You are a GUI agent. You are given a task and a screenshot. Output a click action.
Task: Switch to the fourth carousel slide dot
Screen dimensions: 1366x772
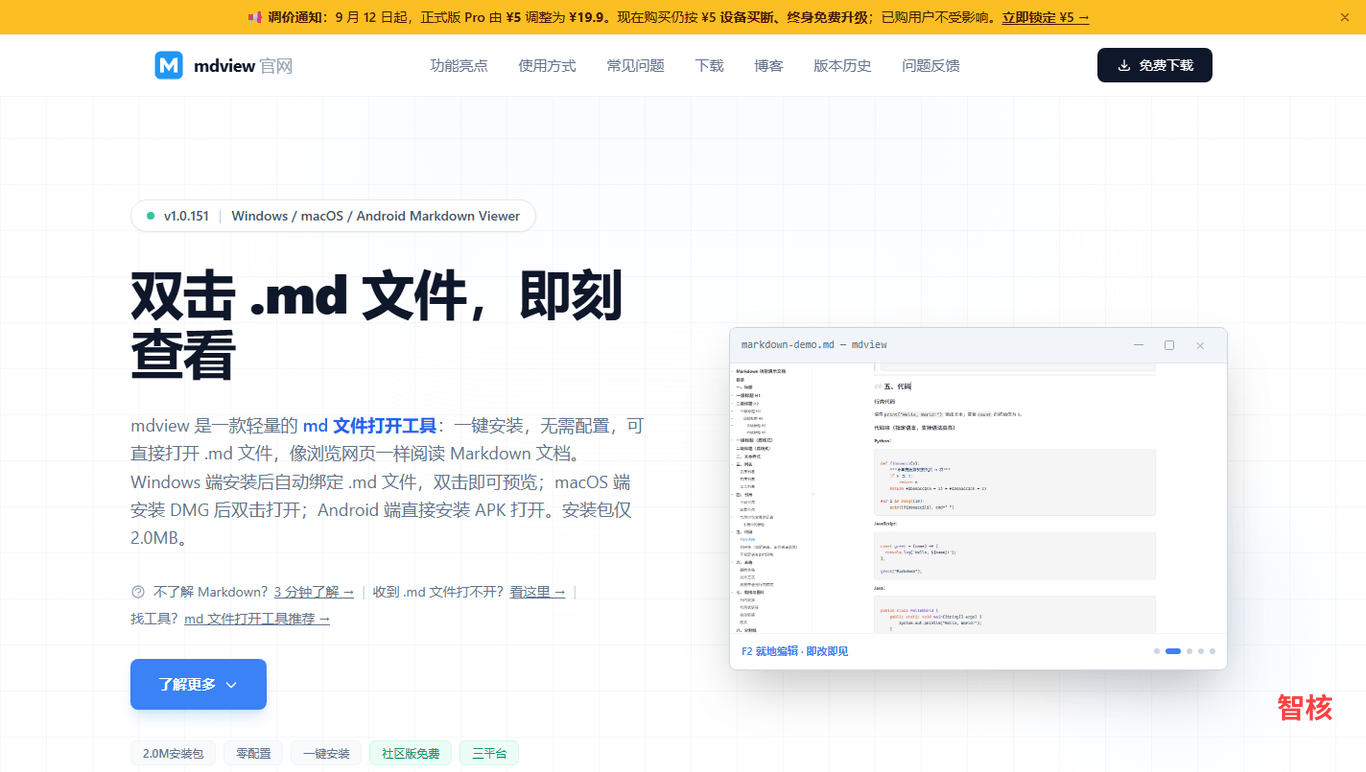[x=1201, y=651]
